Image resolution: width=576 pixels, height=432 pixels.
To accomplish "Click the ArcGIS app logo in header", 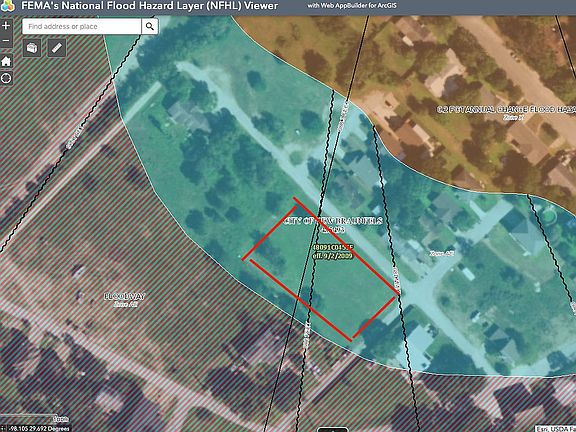I will (x=8, y=5).
